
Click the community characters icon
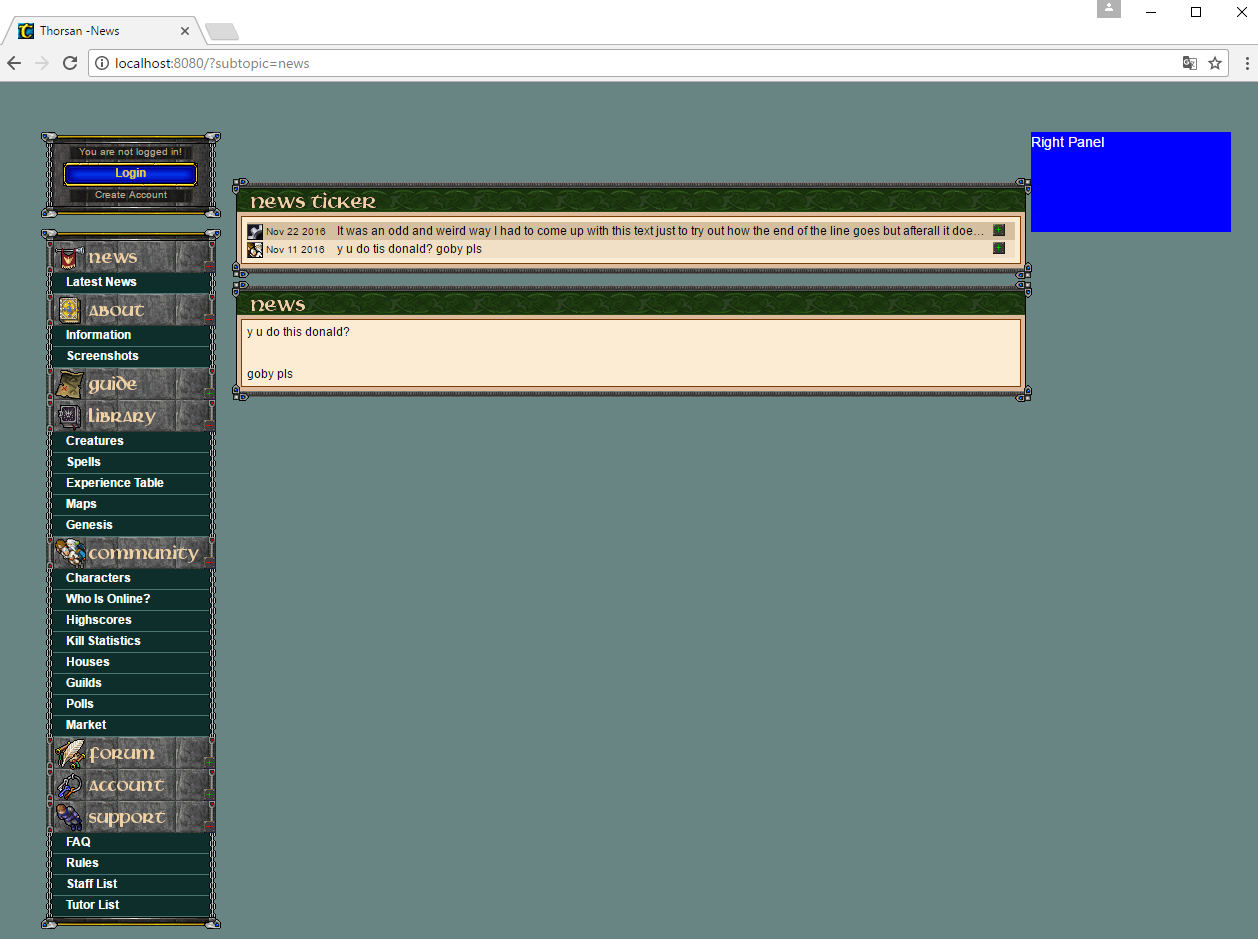69,553
